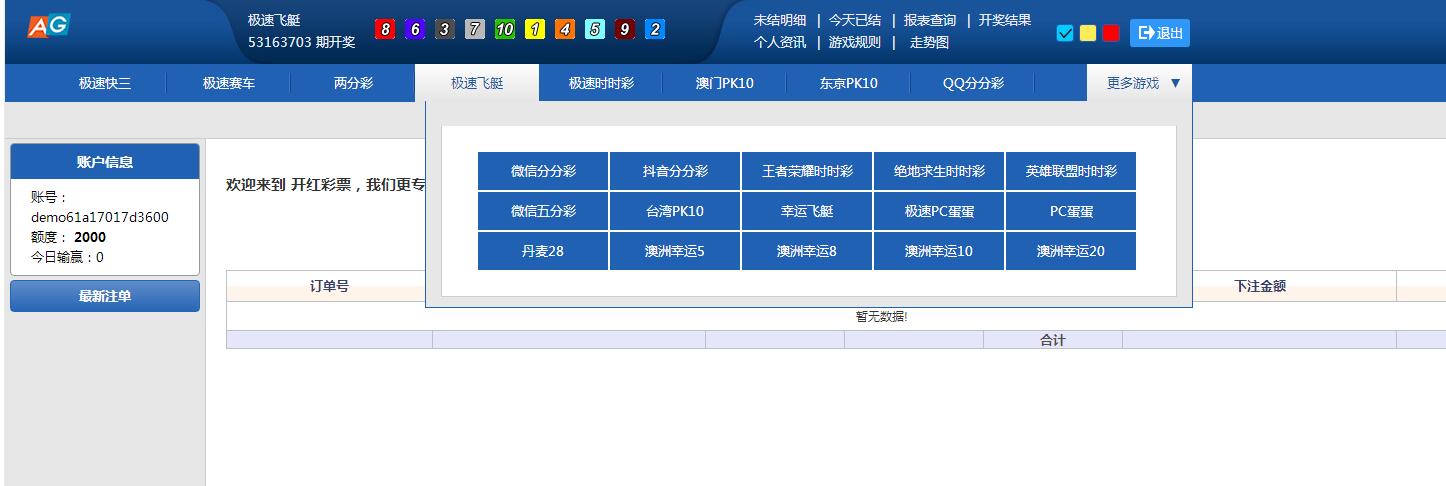Click the red number 8 ball
Image resolution: width=1446 pixels, height=486 pixels.
(385, 30)
